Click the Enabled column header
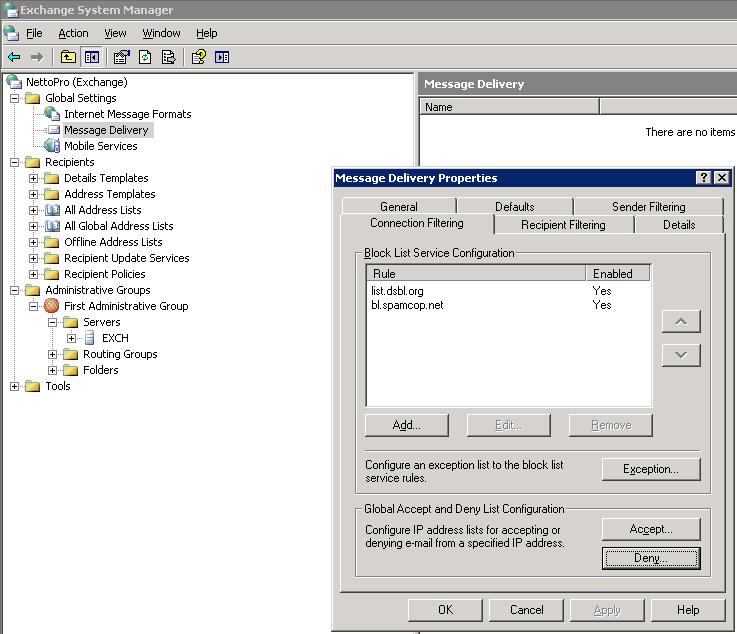 pyautogui.click(x=618, y=274)
